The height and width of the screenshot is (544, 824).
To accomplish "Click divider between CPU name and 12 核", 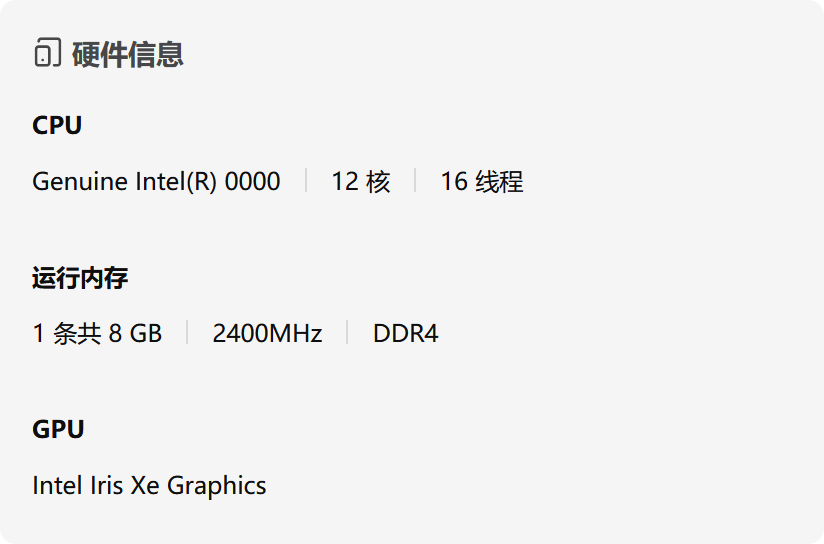I will point(306,181).
